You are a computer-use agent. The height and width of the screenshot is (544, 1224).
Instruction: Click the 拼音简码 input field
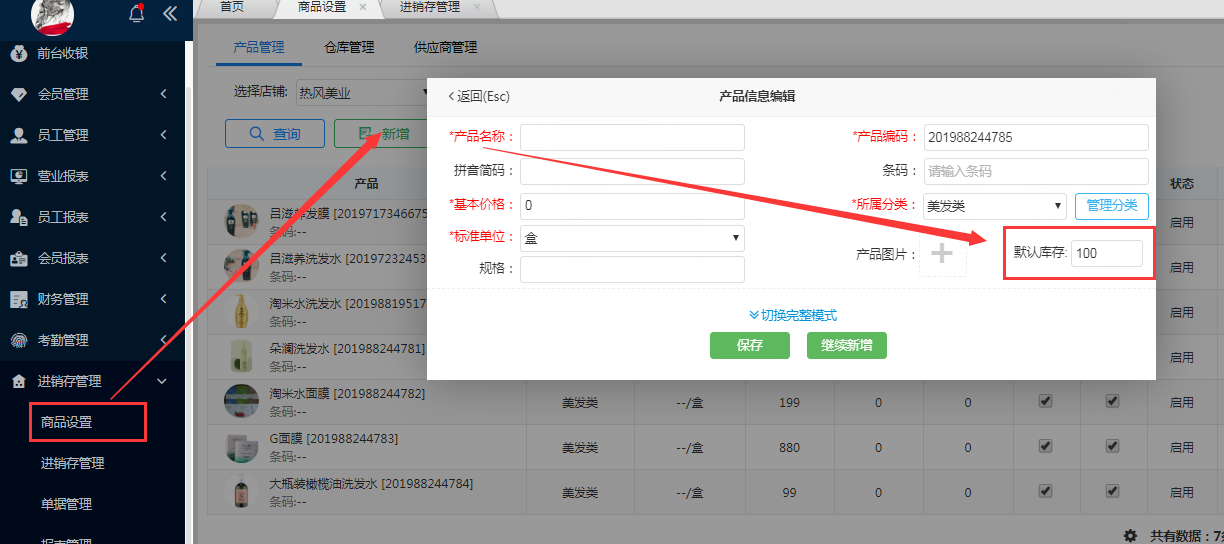tap(632, 171)
